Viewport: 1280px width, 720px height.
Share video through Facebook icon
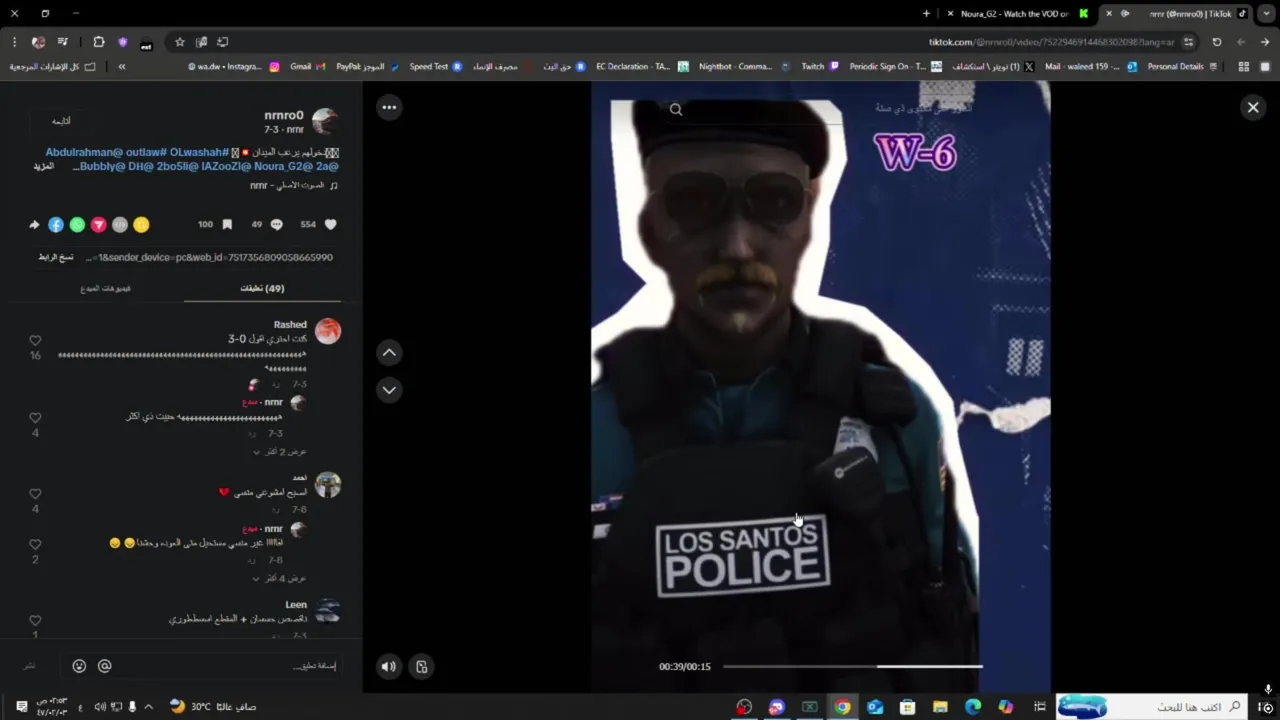click(56, 225)
